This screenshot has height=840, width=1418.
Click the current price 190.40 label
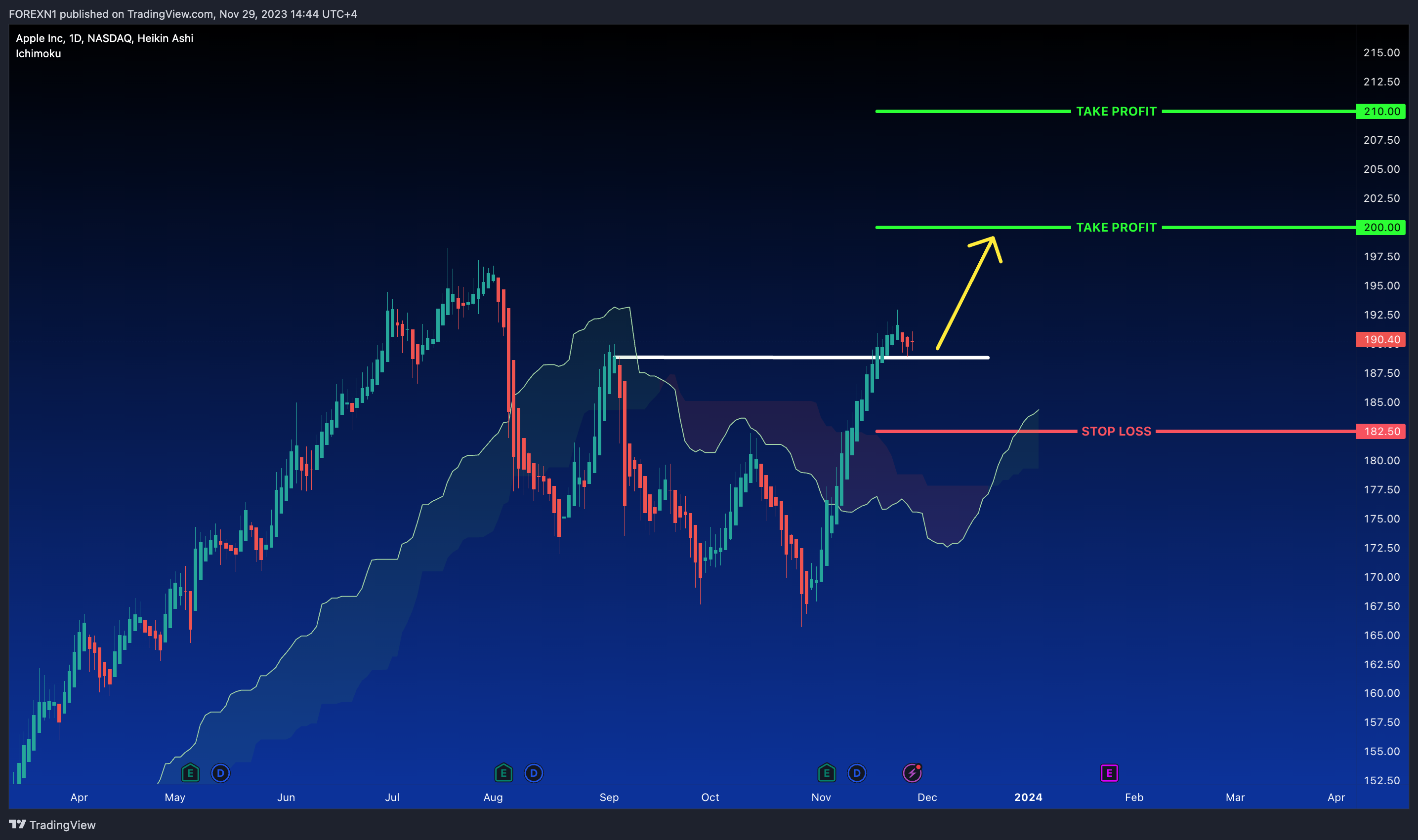(x=1380, y=340)
